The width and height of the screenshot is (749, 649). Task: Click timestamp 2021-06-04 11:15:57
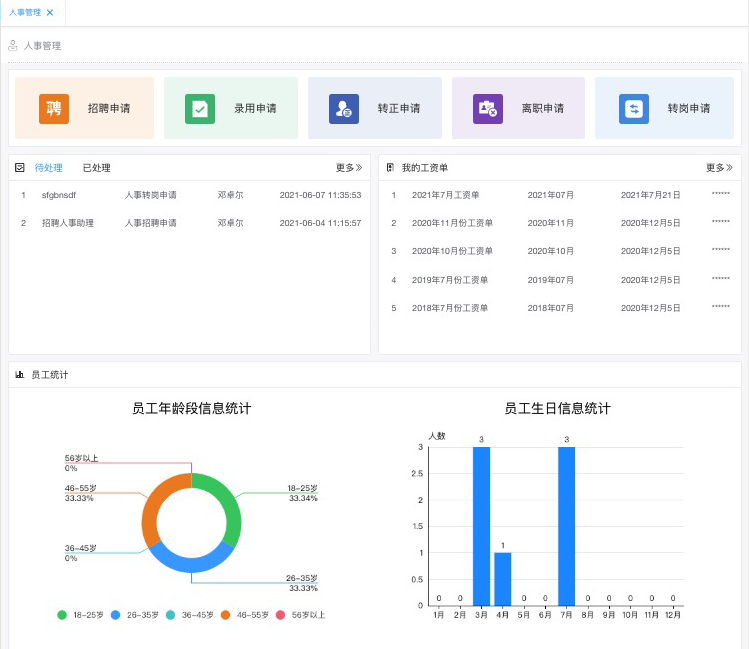(x=321, y=223)
